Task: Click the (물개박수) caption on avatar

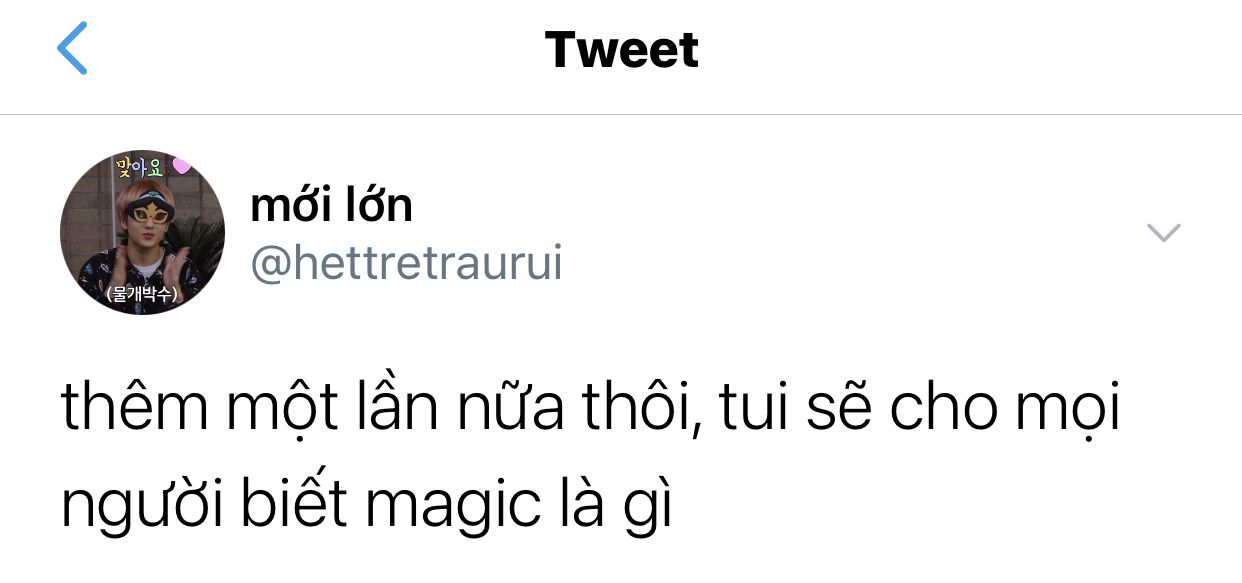Action: tap(141, 296)
